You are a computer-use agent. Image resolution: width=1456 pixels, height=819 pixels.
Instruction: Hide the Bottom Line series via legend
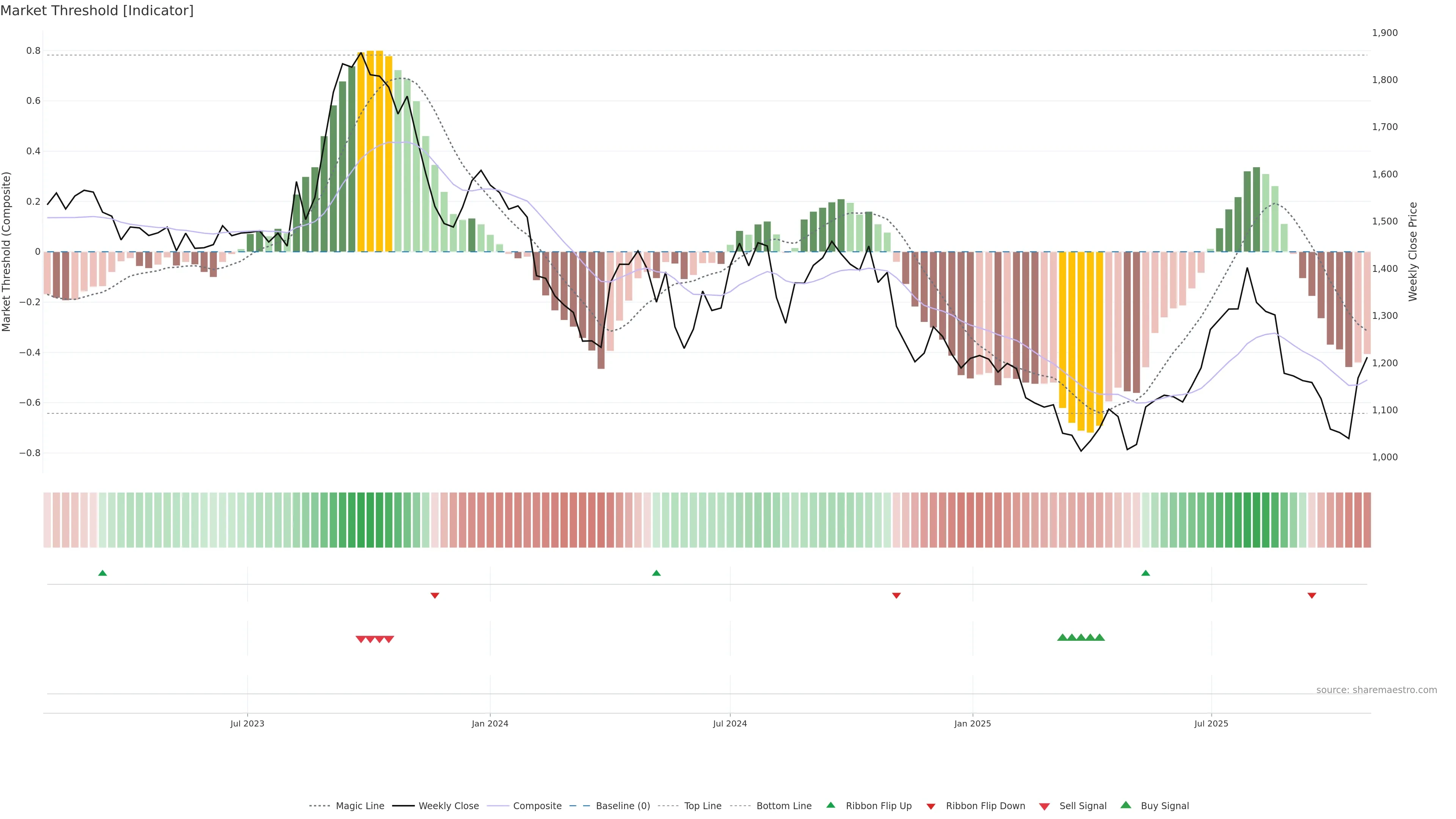783,806
